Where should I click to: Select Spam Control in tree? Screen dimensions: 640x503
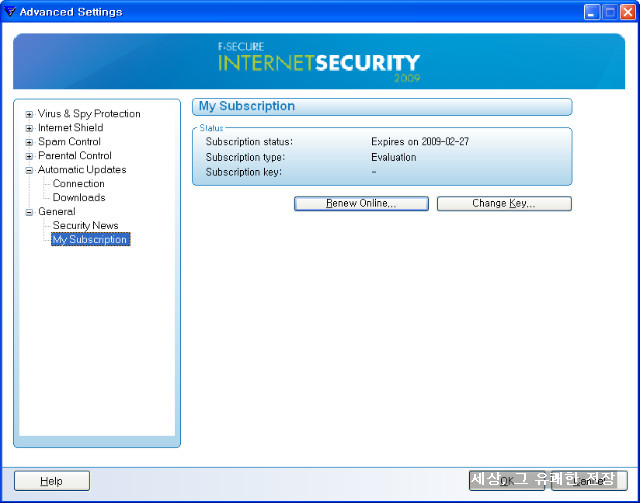coord(69,142)
